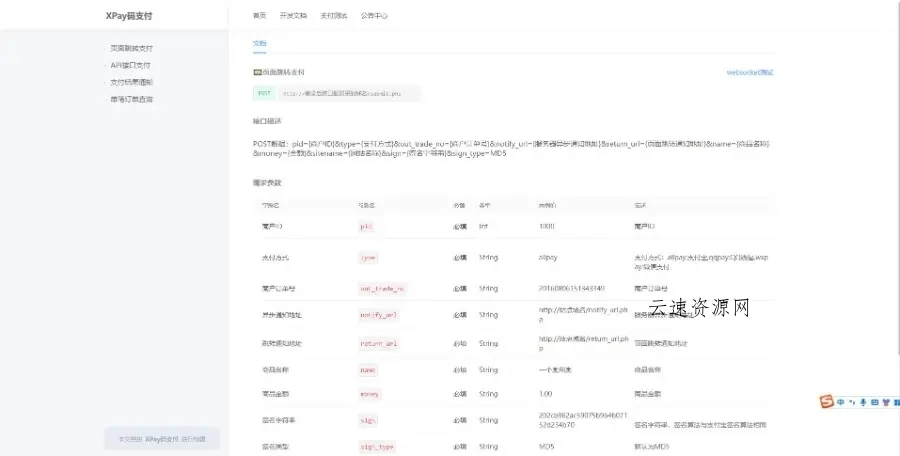Click the String type cell in the sign row
Viewport: 900px width, 456px height.
[x=488, y=420]
